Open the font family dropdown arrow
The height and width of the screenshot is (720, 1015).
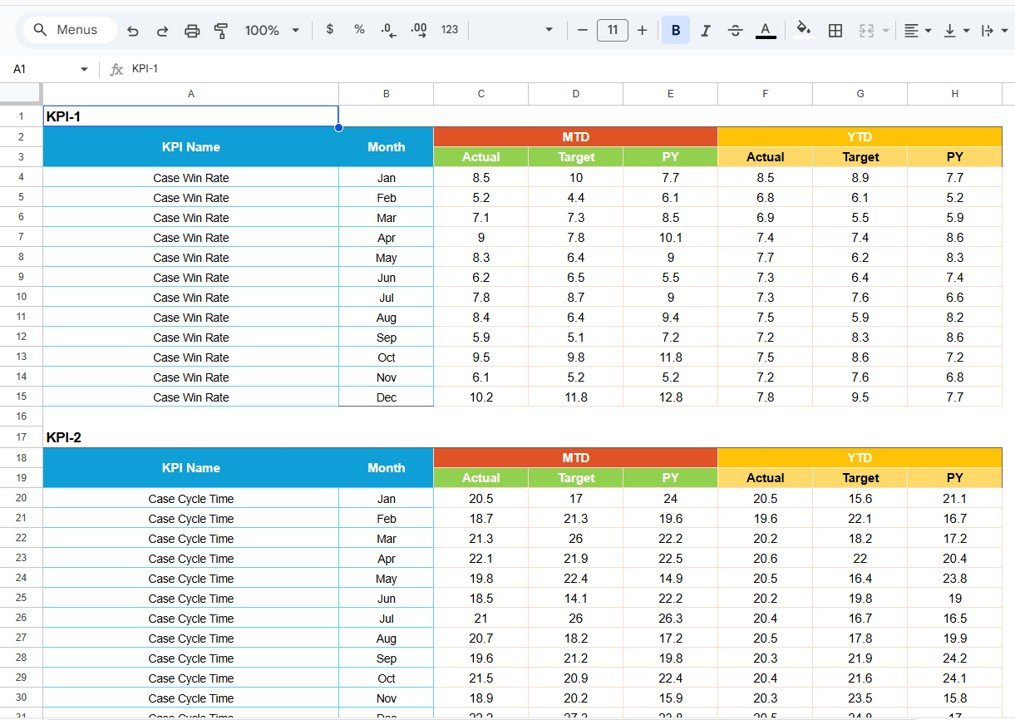[x=548, y=30]
